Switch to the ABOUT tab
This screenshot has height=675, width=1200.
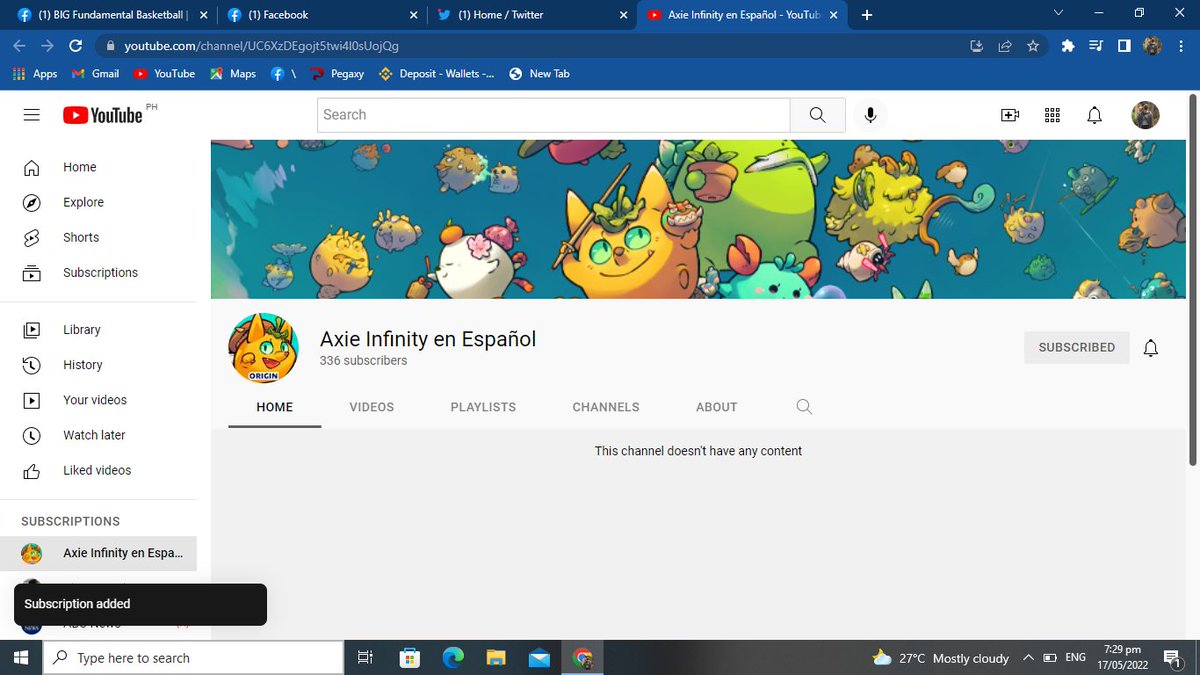click(x=717, y=407)
